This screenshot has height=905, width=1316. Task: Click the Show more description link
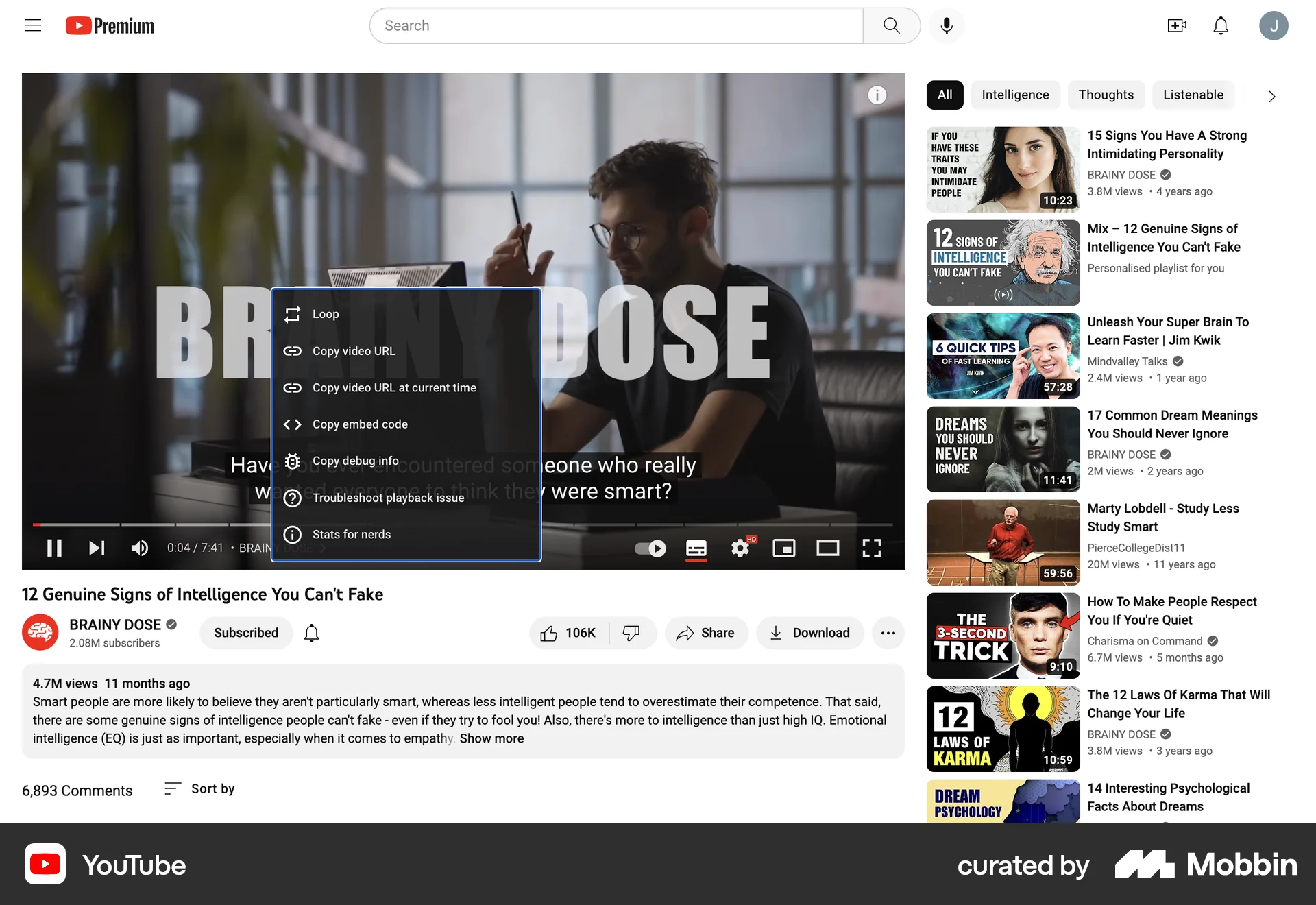(491, 738)
